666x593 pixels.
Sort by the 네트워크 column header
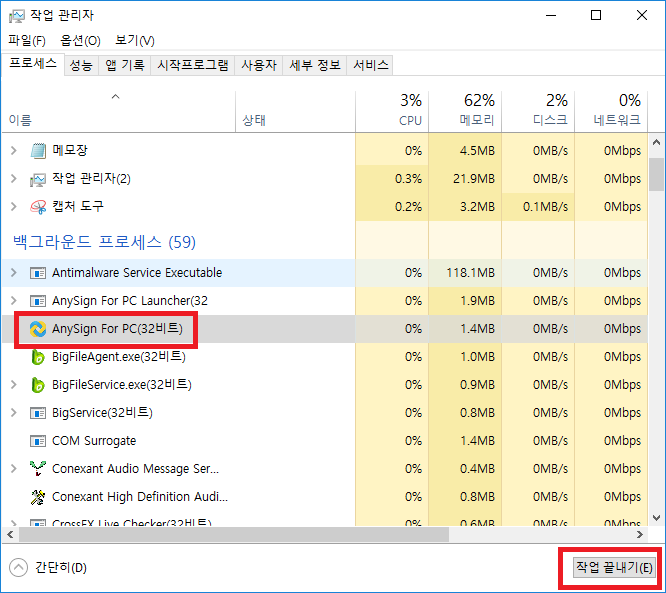[x=611, y=111]
